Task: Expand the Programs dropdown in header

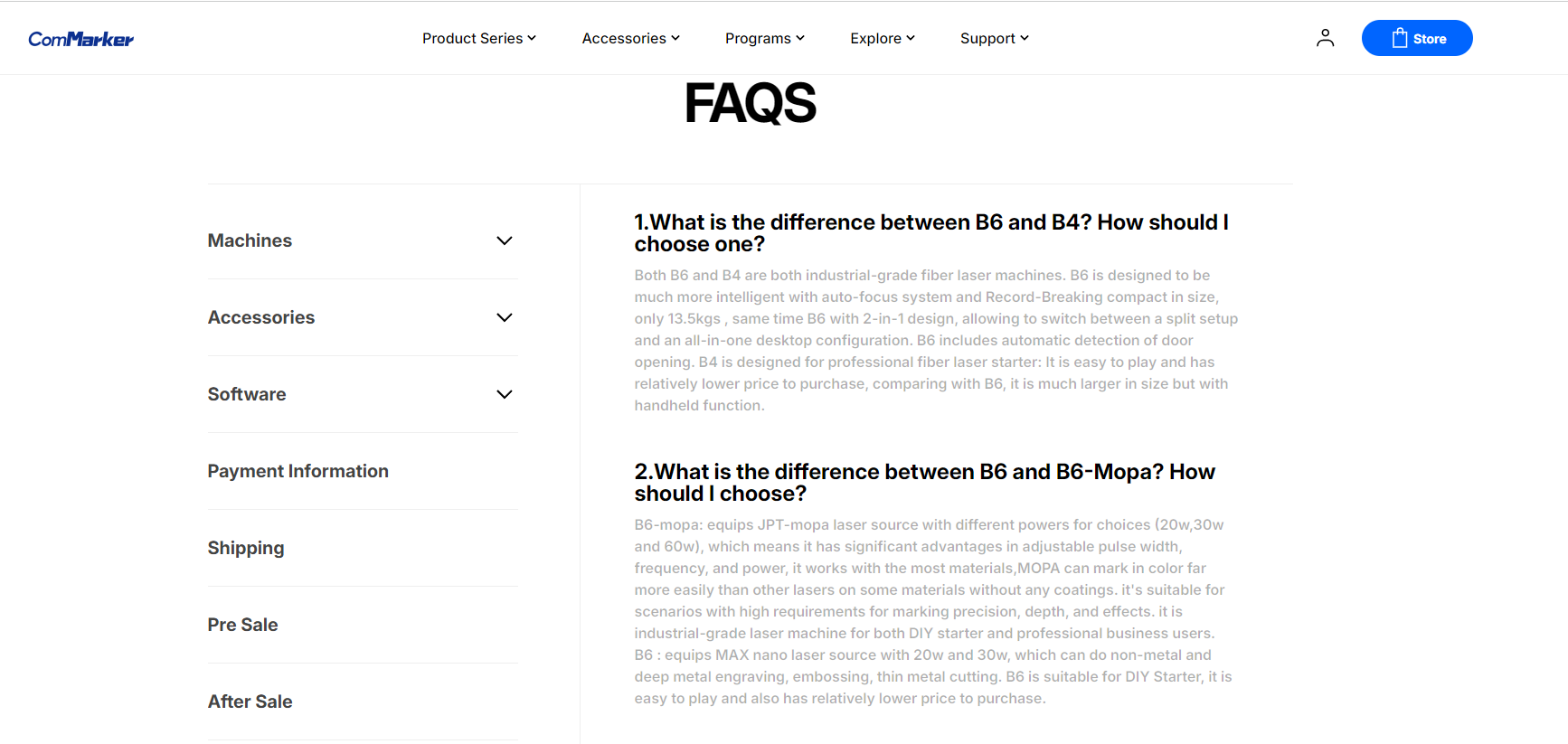Action: [x=764, y=38]
